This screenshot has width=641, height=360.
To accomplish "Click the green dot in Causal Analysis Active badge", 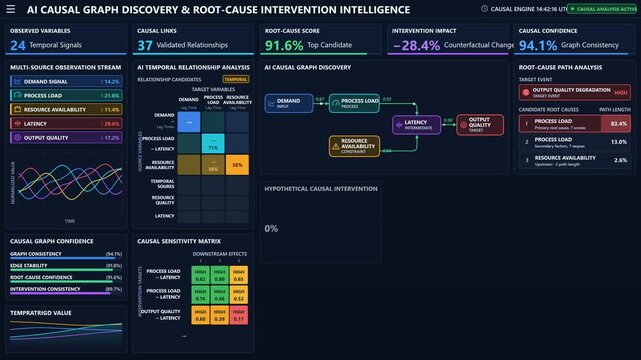I will click(x=572, y=9).
